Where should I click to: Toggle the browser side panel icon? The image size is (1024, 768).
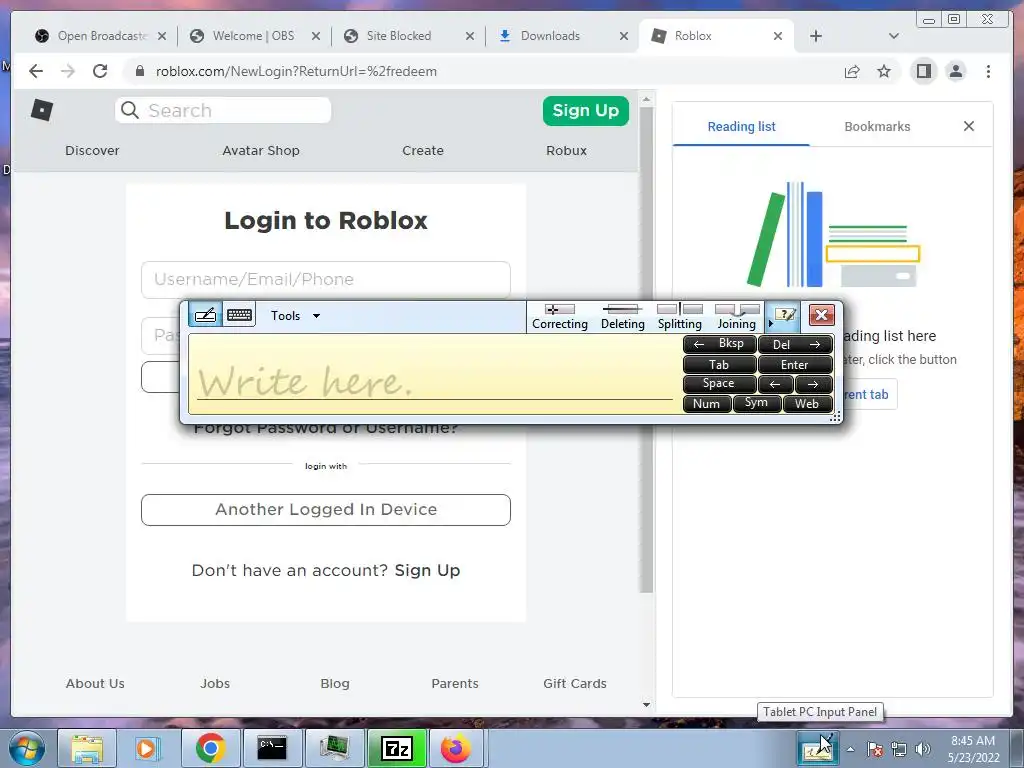pos(923,71)
